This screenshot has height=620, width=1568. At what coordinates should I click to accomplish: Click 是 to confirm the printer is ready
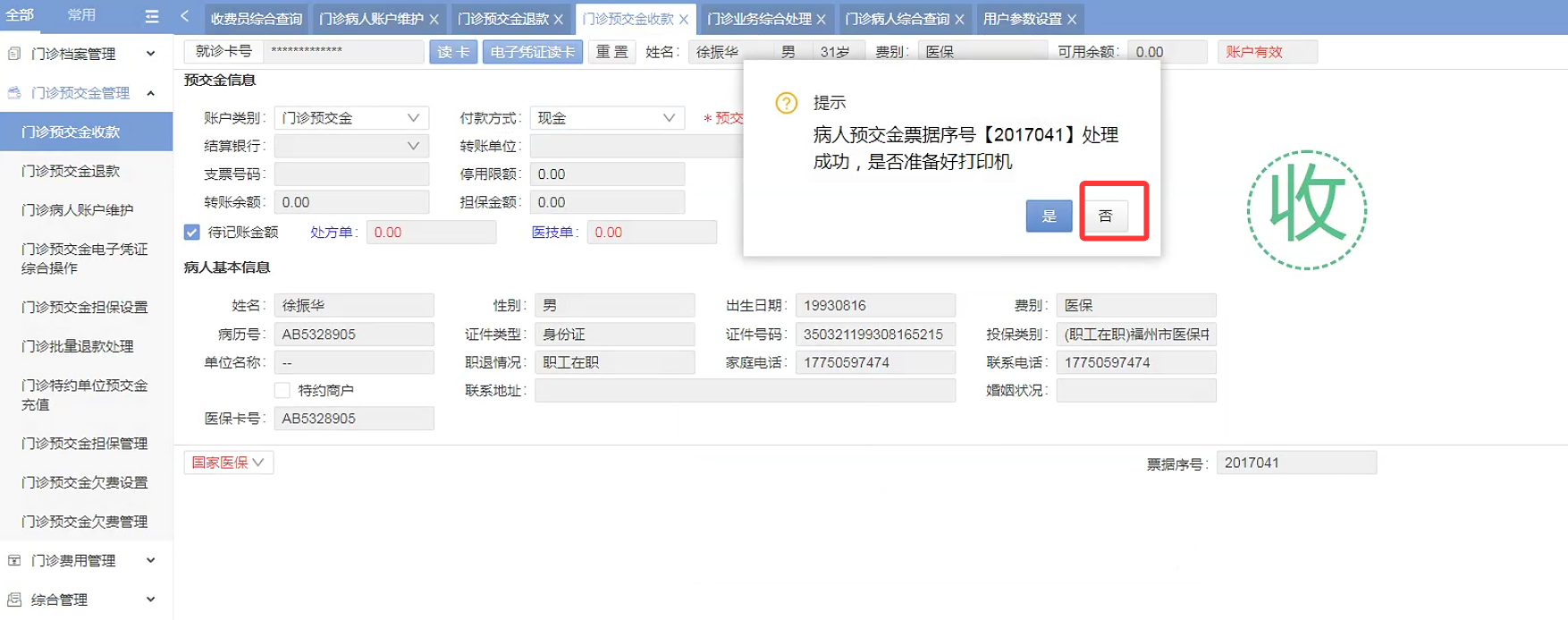click(1050, 216)
